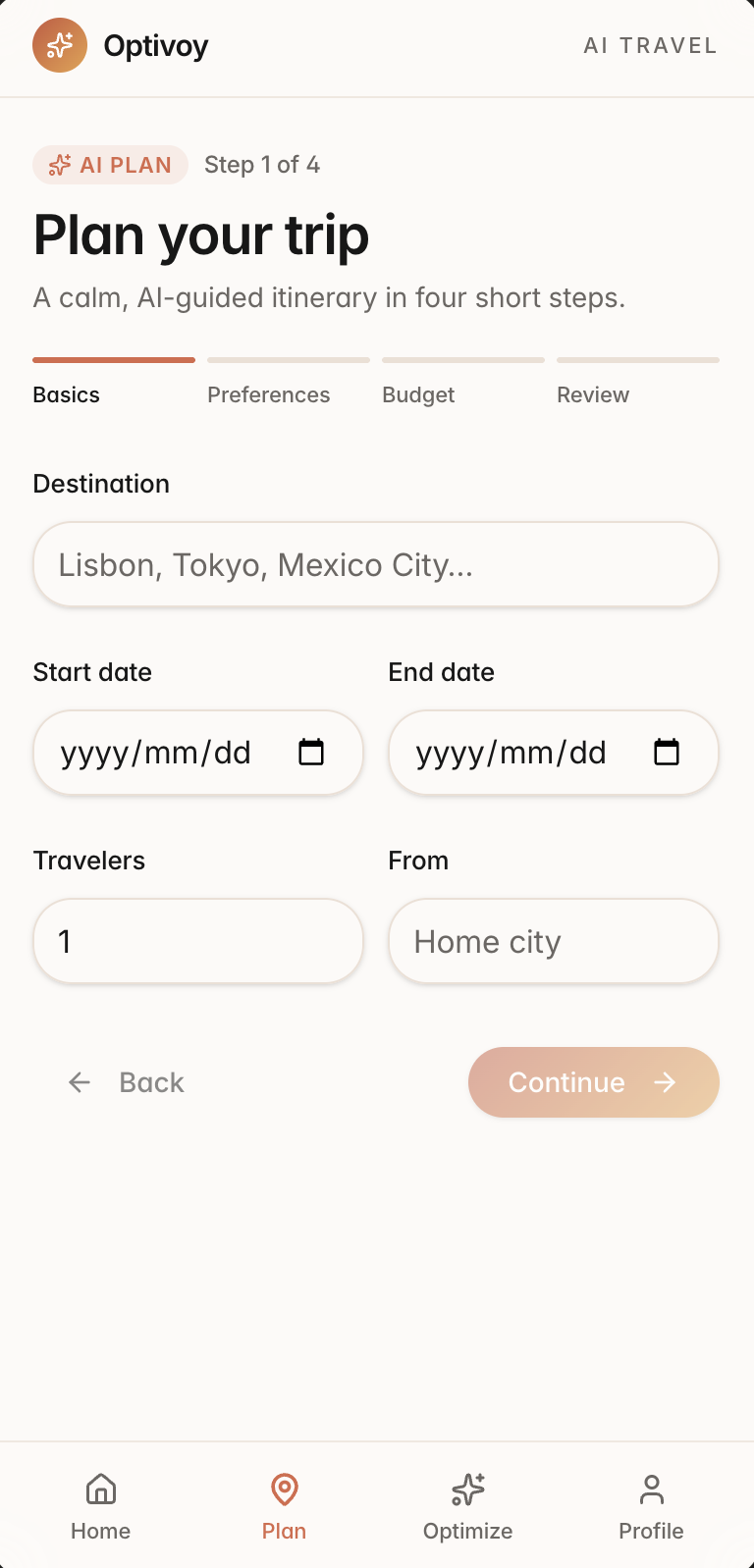Open the Optimize sparkle icon tab
This screenshot has width=754, height=1568.
(468, 1490)
